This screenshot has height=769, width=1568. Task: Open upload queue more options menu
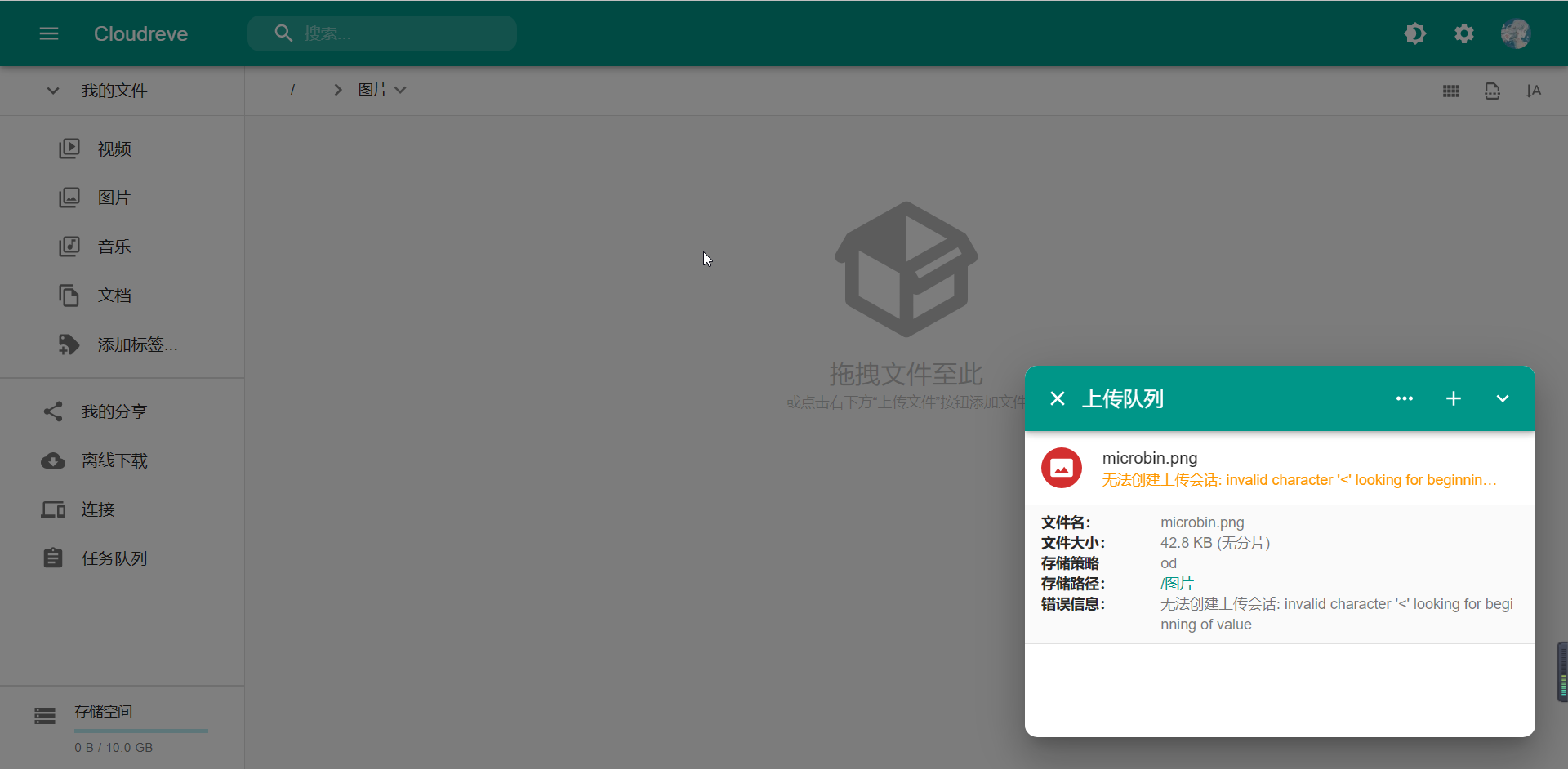1405,398
